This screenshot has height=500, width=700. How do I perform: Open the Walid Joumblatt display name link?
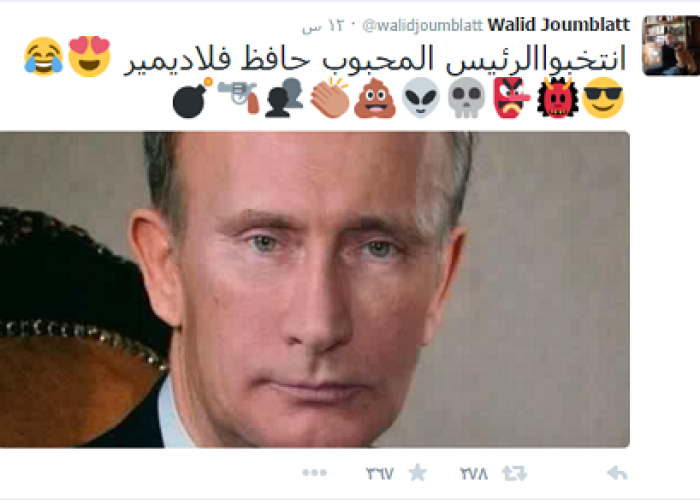coord(558,25)
